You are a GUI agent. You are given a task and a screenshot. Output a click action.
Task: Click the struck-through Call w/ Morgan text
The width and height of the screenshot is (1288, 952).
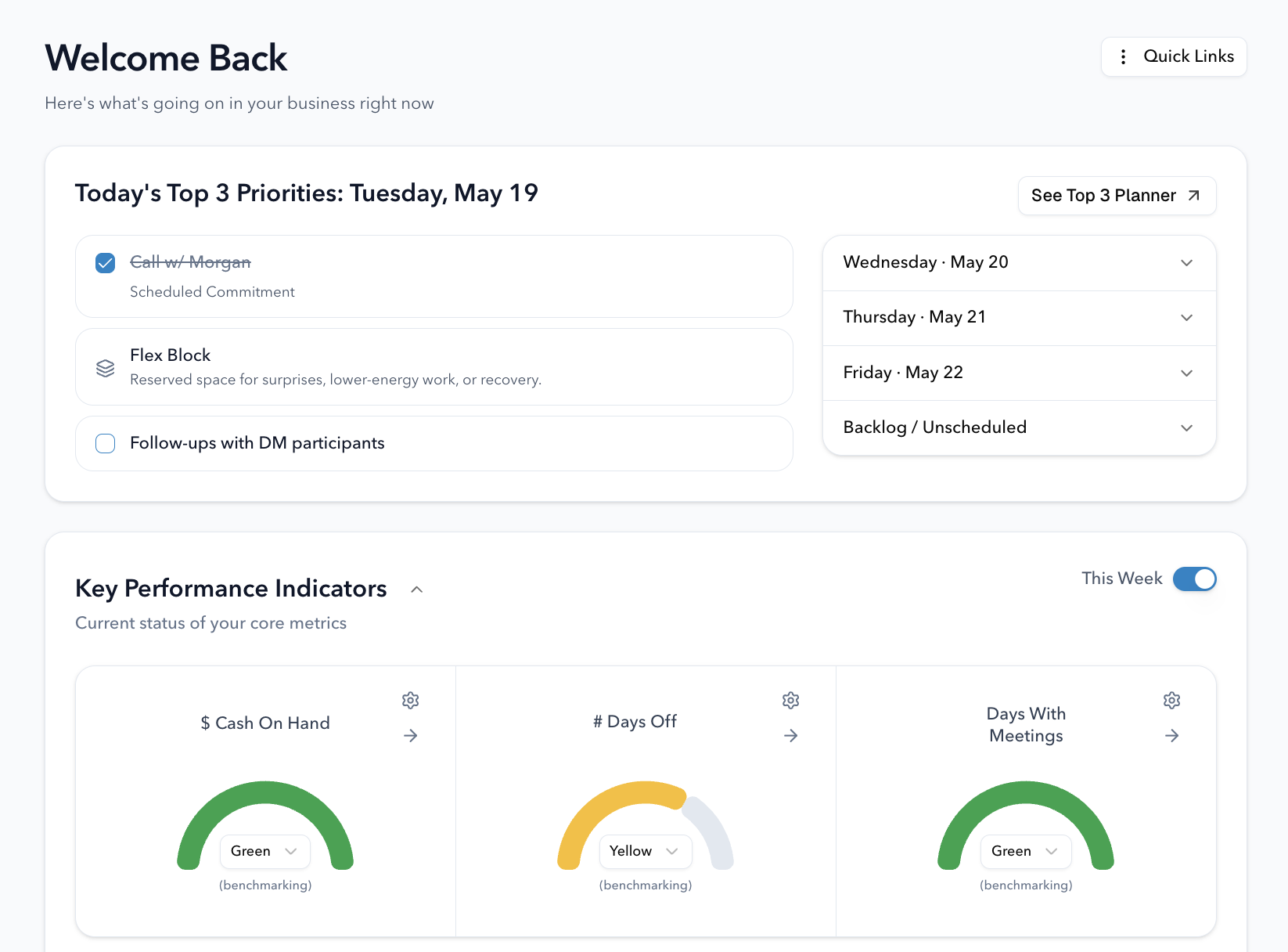190,262
